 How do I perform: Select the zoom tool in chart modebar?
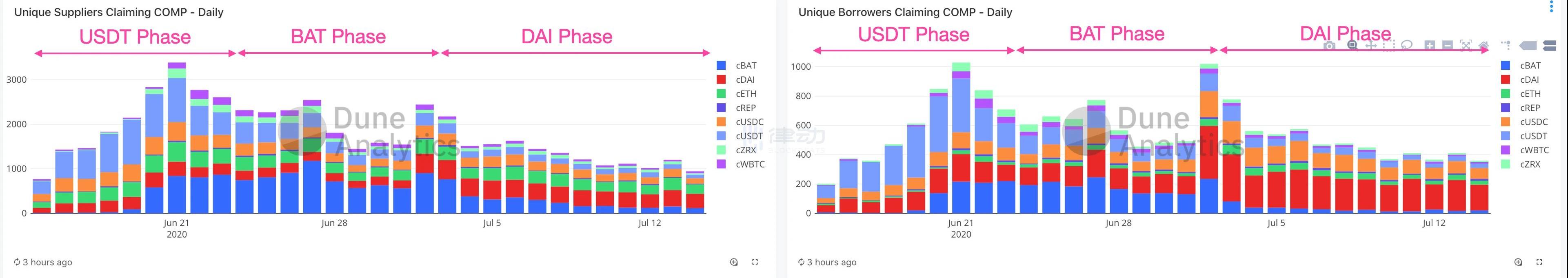(x=1352, y=46)
